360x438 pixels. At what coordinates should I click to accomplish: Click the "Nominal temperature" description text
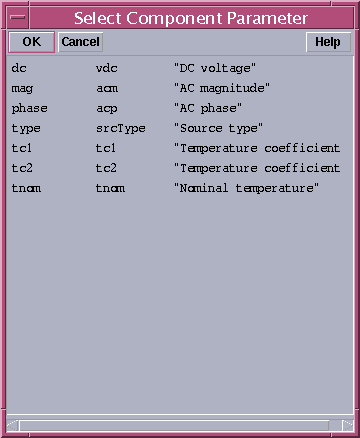(x=246, y=188)
